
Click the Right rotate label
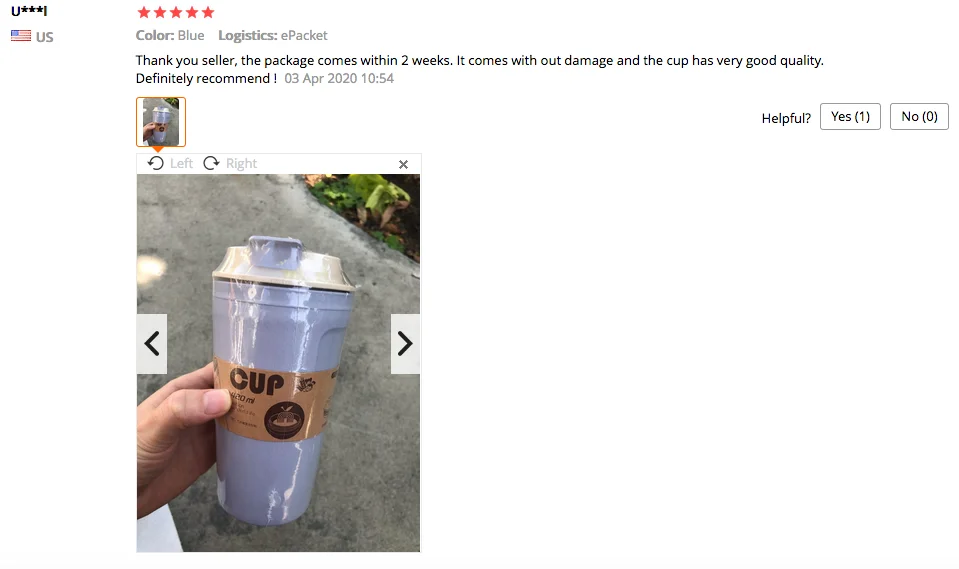[x=242, y=163]
